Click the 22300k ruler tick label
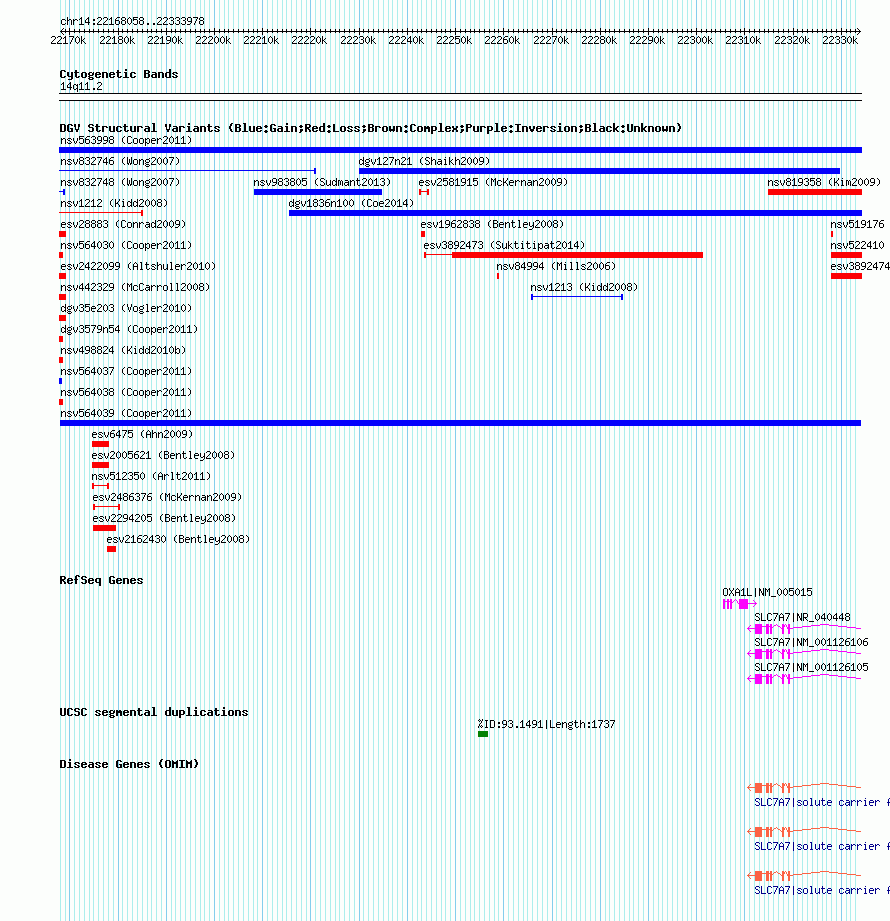Image resolution: width=890 pixels, height=921 pixels. click(695, 41)
